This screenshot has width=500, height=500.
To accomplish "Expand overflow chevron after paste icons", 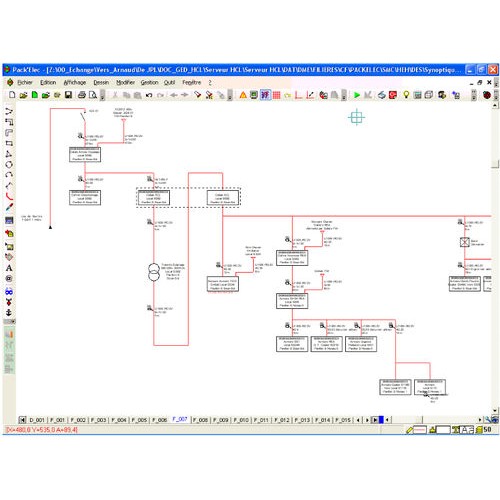I will click(x=230, y=95).
